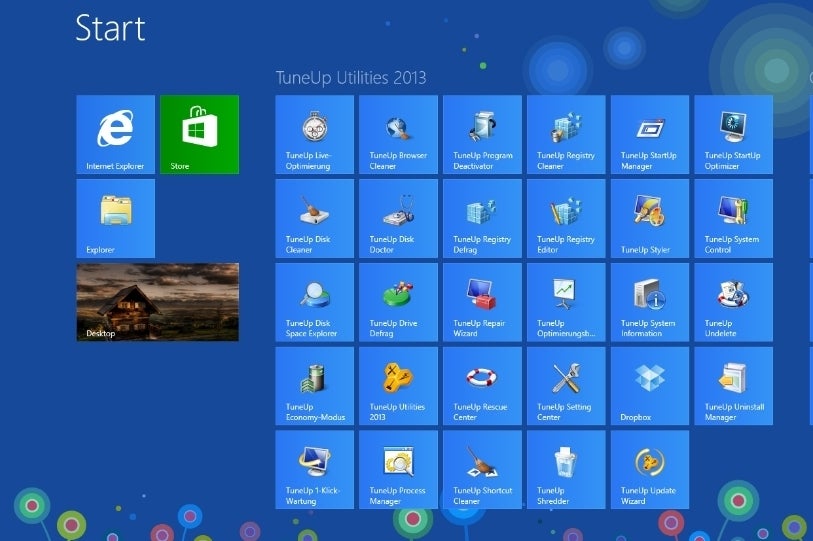The image size is (813, 541).
Task: Open the Desktop tile with cabin wallpaper
Action: [x=158, y=302]
